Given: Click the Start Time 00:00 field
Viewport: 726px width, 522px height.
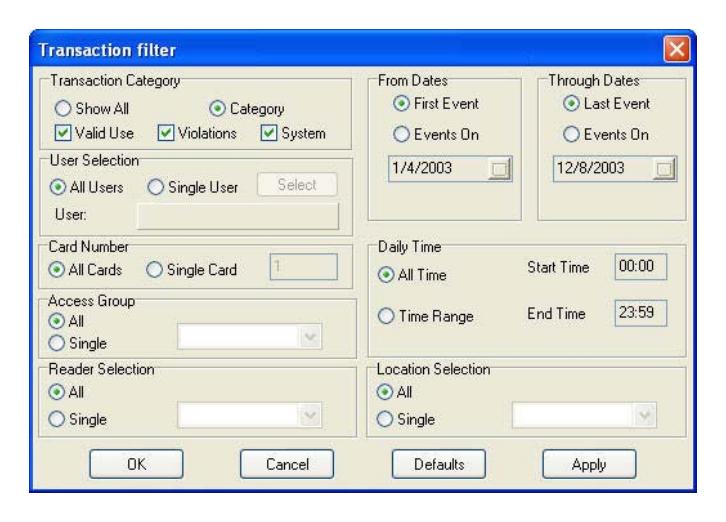Looking at the screenshot, I should pyautogui.click(x=641, y=266).
